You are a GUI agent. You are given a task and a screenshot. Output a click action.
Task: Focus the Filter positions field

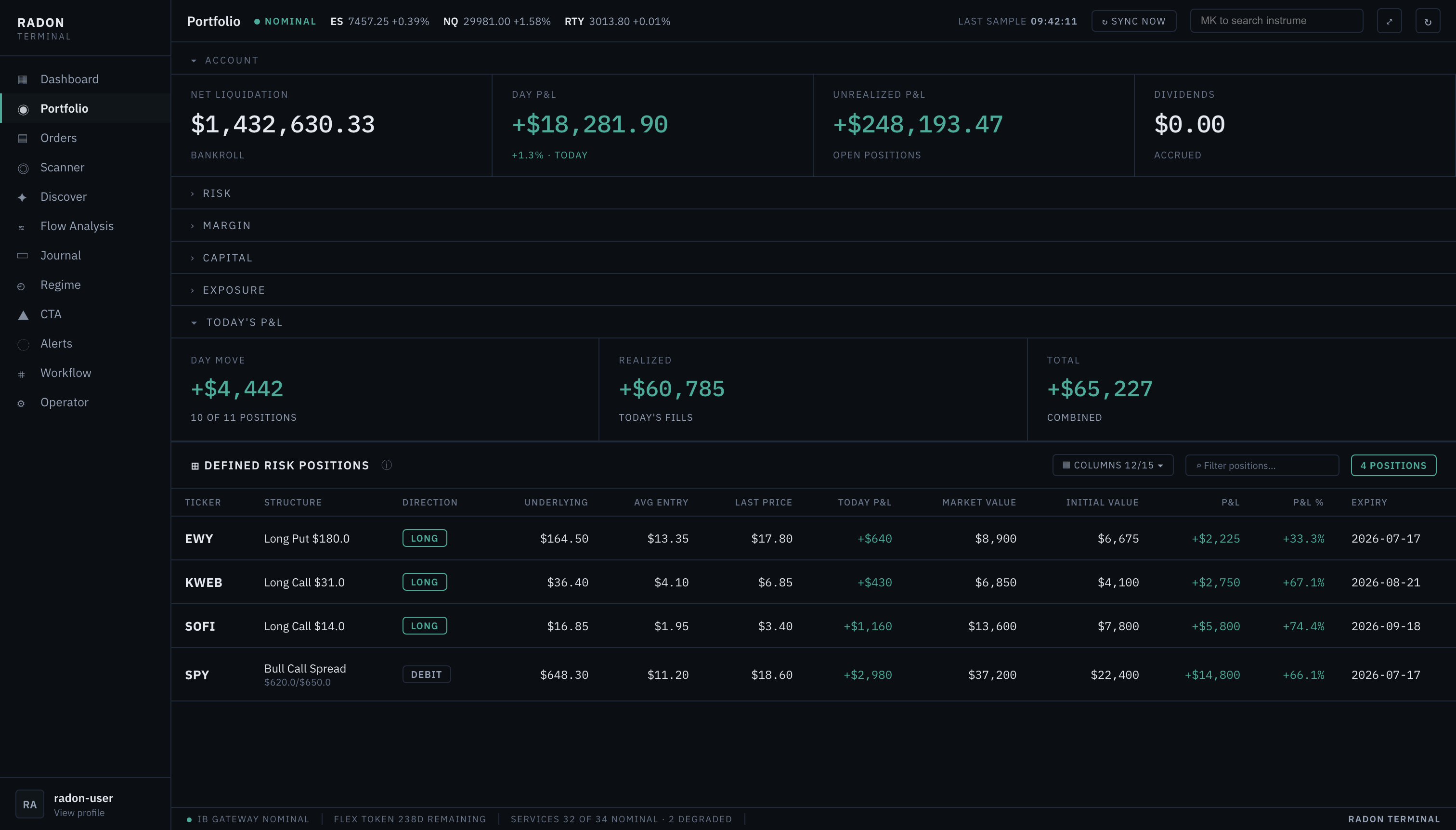point(1262,465)
